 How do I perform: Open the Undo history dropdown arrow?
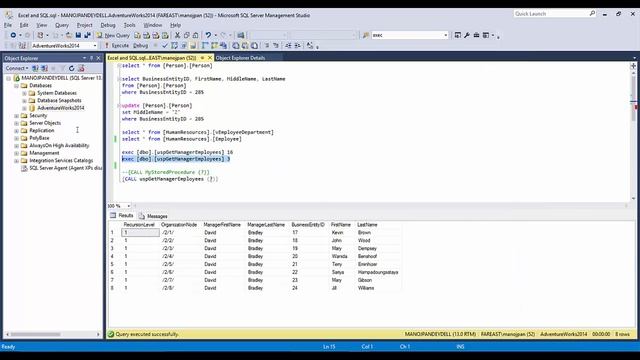coord(216,36)
